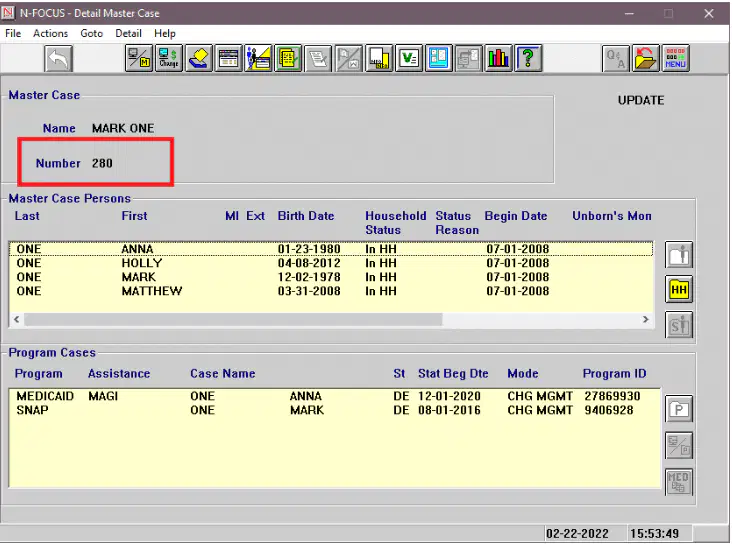Click the Program ID column header
The width and height of the screenshot is (732, 544).
click(614, 374)
